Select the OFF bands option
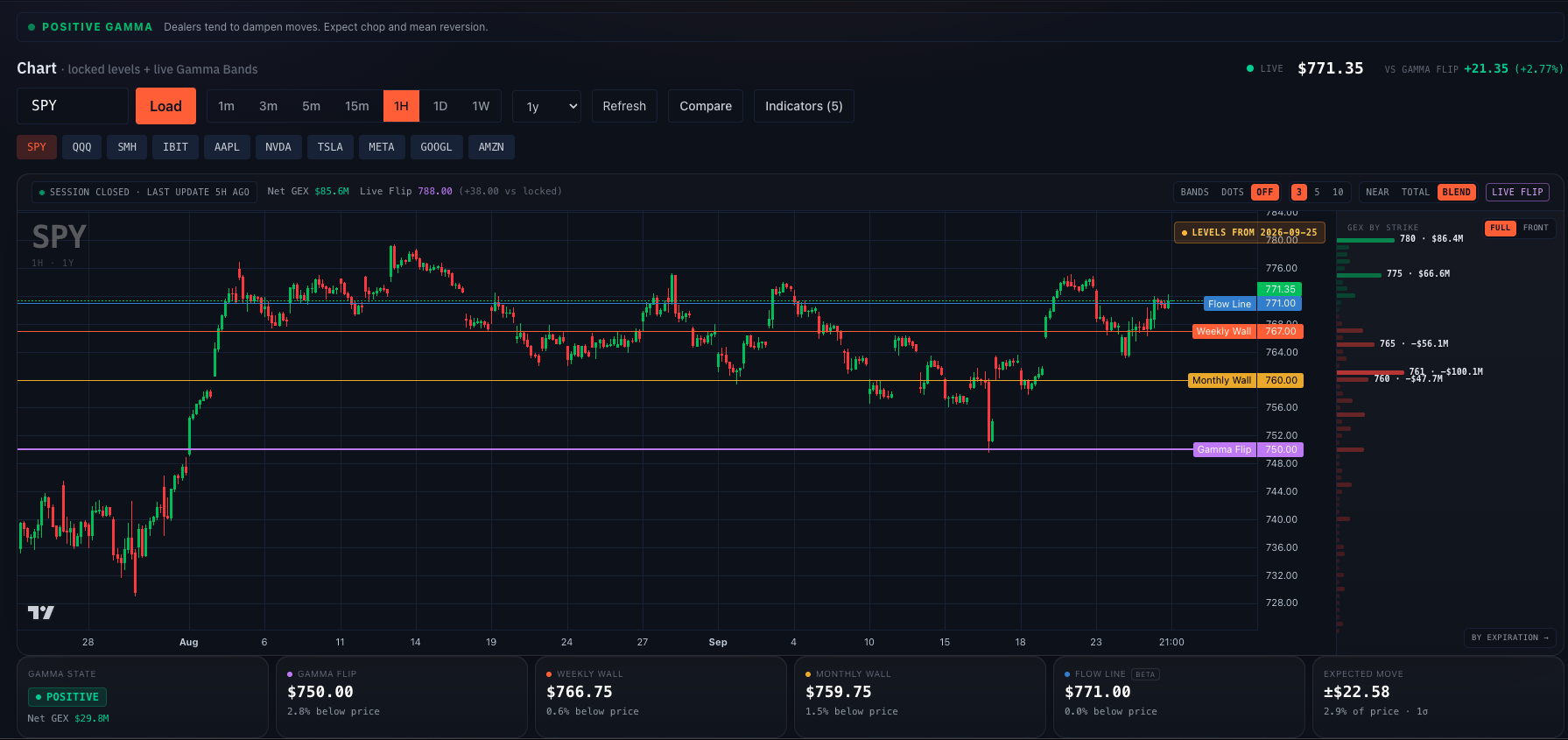 [1265, 192]
